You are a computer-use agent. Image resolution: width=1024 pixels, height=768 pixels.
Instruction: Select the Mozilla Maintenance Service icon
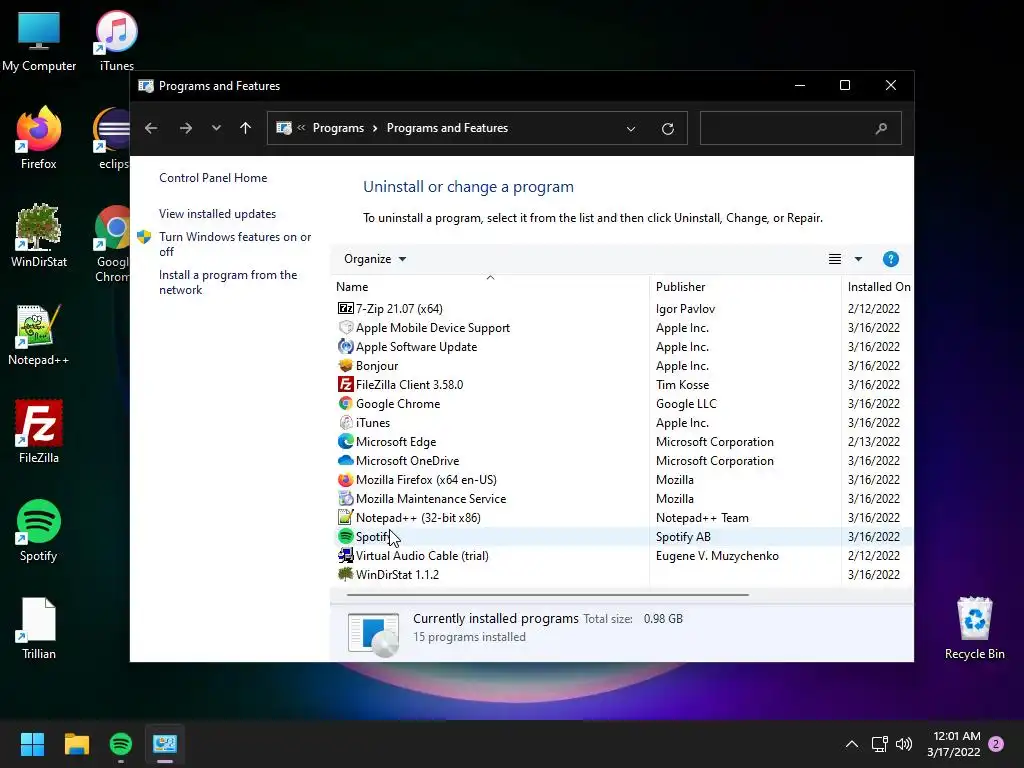(345, 498)
